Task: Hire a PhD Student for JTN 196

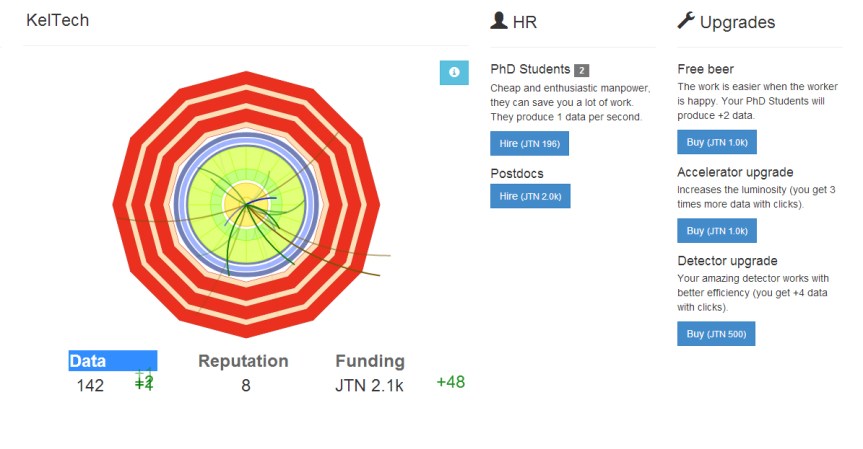Action: click(x=529, y=144)
